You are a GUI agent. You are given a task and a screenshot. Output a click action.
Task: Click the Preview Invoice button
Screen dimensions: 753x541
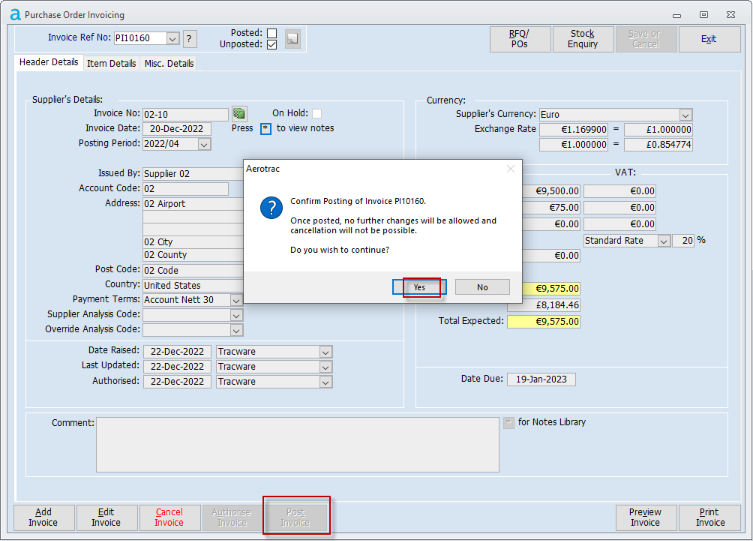[645, 517]
